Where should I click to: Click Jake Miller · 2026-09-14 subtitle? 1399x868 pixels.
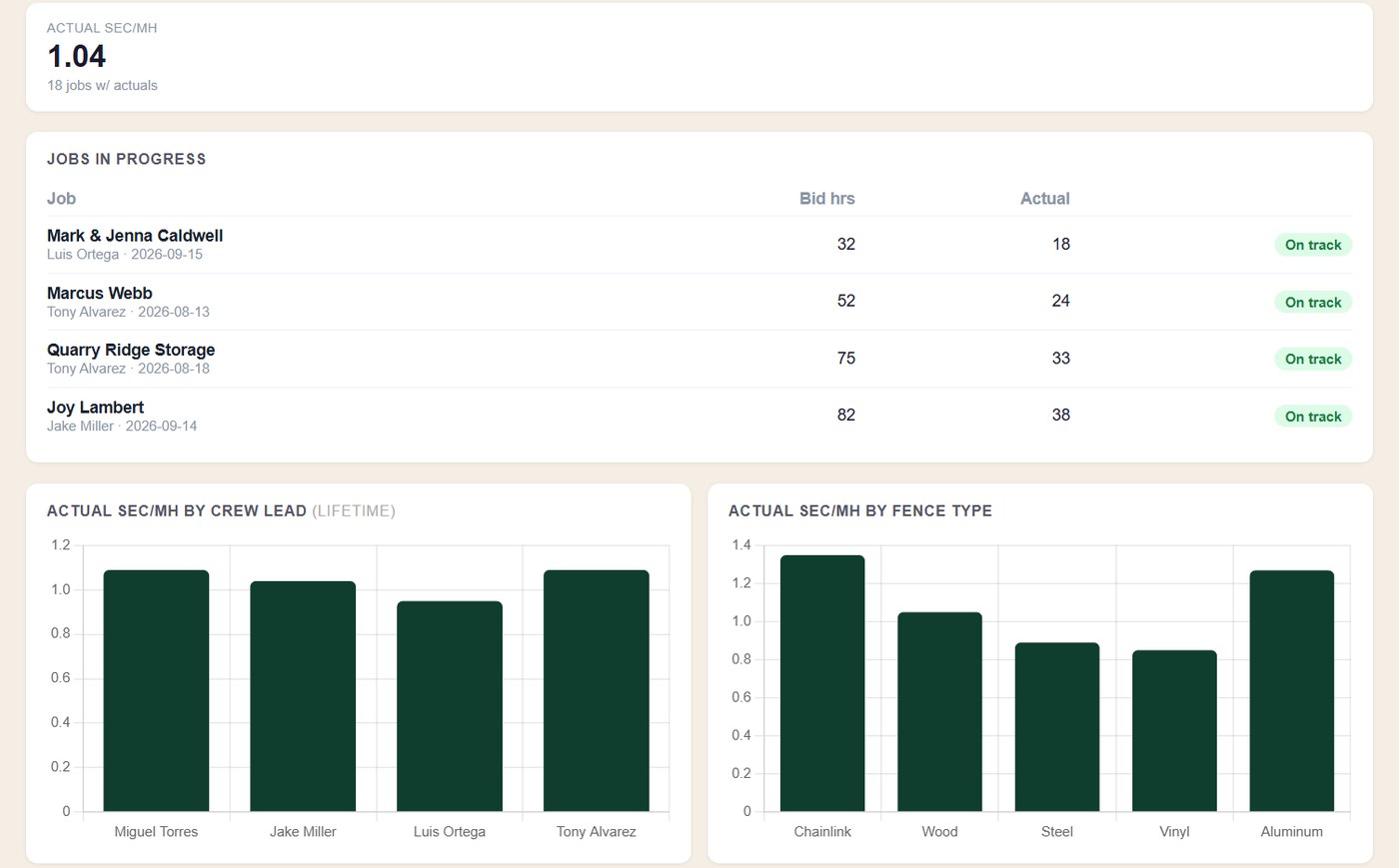[122, 427]
